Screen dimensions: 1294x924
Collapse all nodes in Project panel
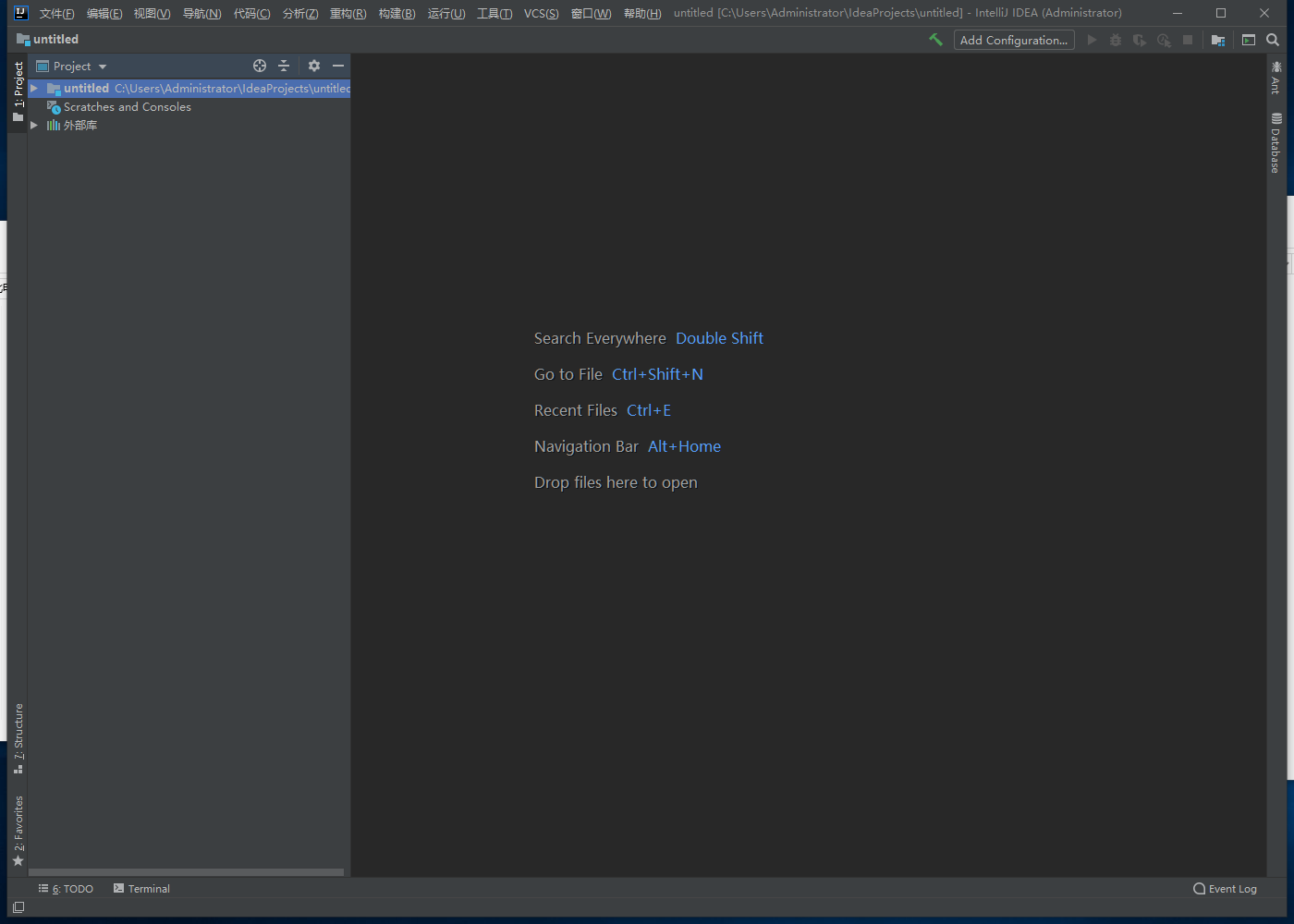pos(284,66)
